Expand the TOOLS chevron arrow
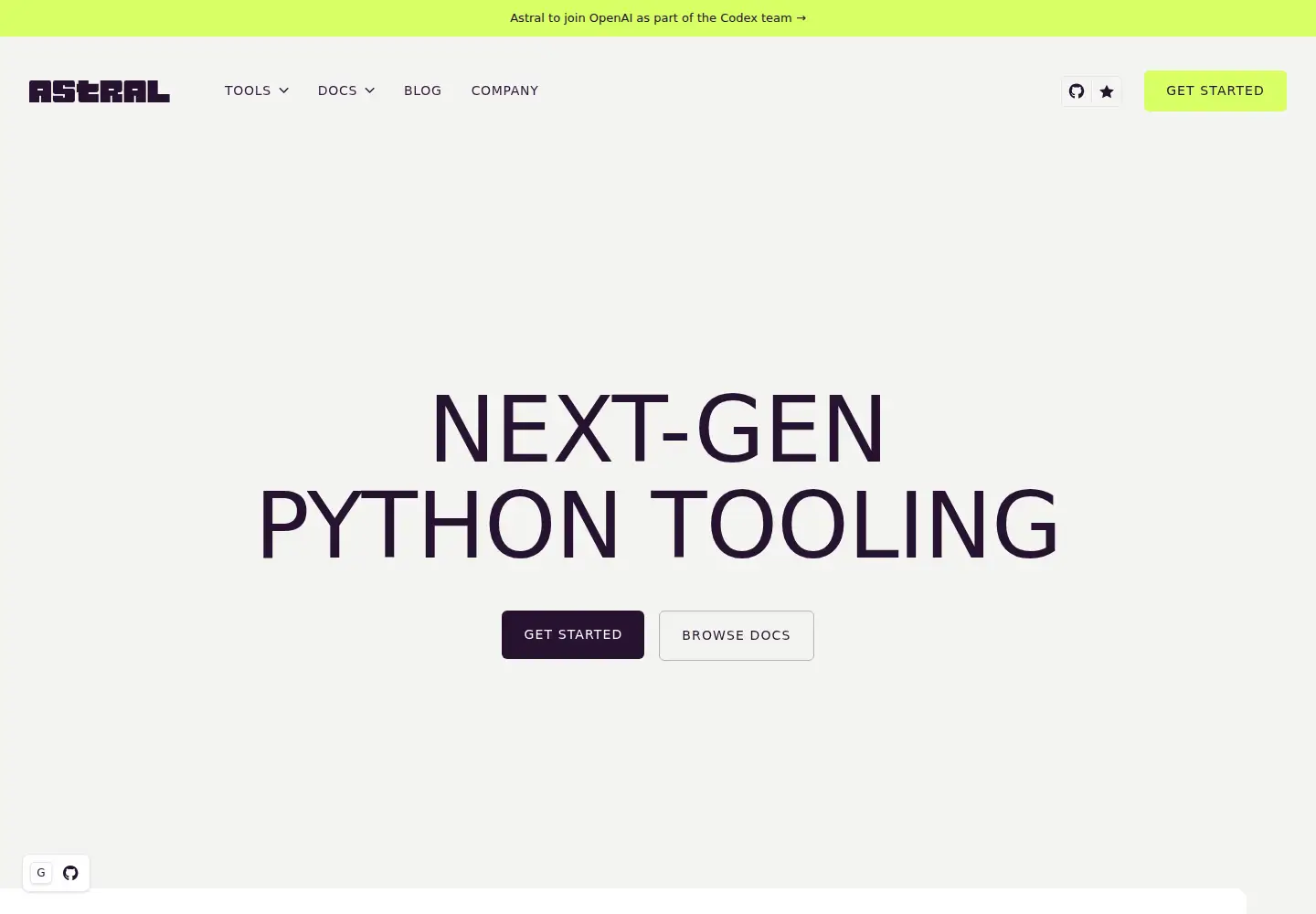 (x=283, y=90)
